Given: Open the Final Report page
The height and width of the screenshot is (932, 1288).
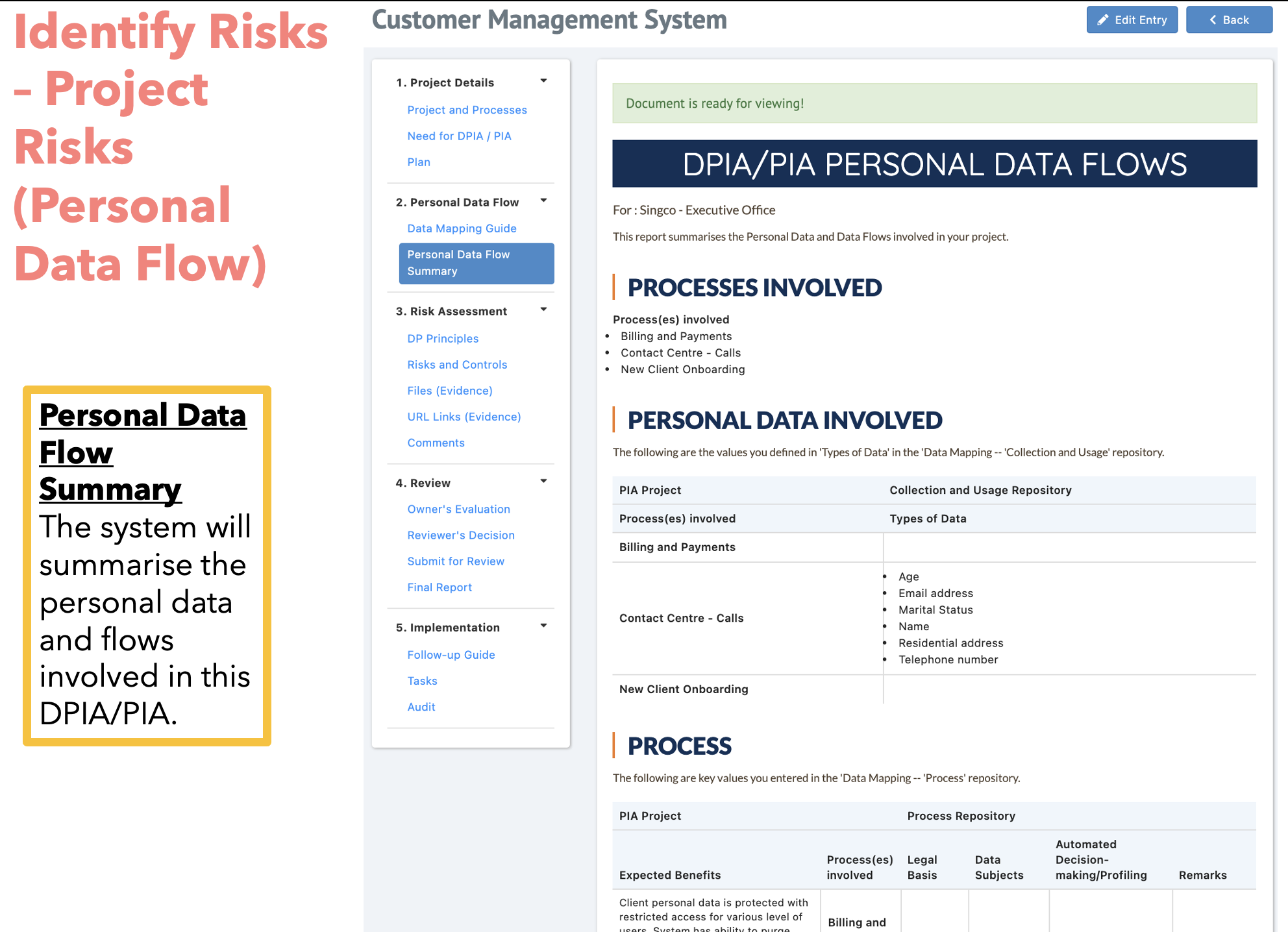Looking at the screenshot, I should tap(440, 587).
